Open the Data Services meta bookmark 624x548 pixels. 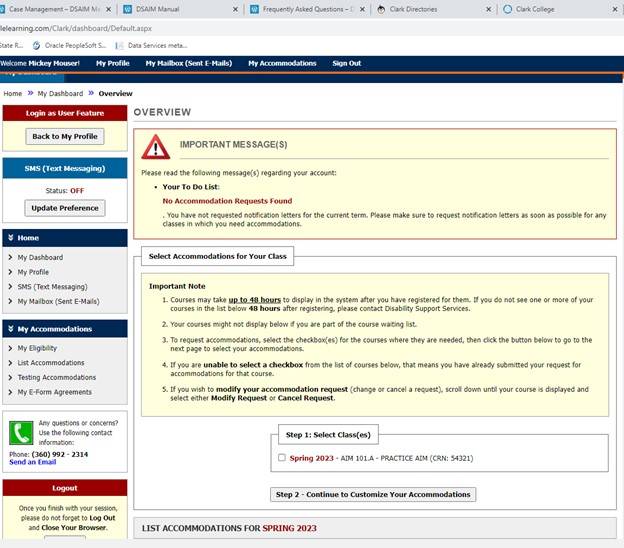[152, 45]
